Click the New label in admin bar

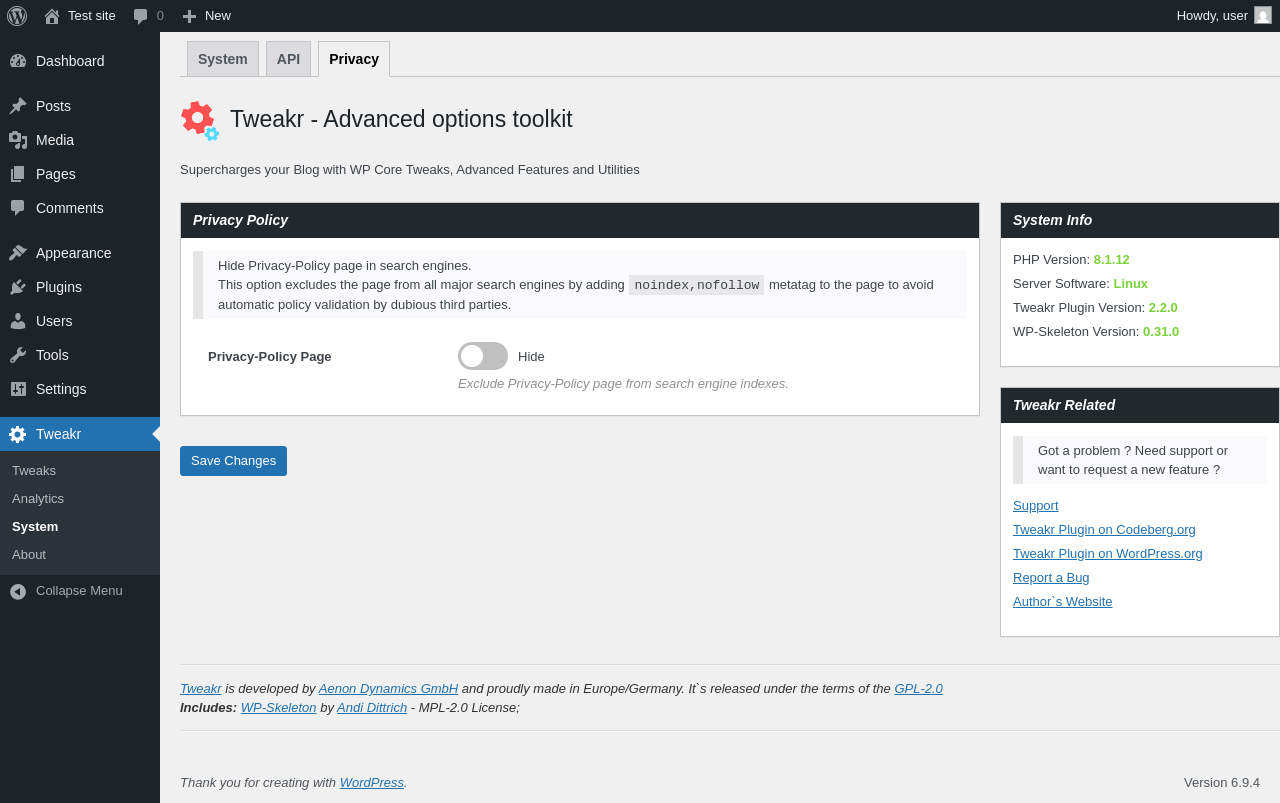point(218,16)
